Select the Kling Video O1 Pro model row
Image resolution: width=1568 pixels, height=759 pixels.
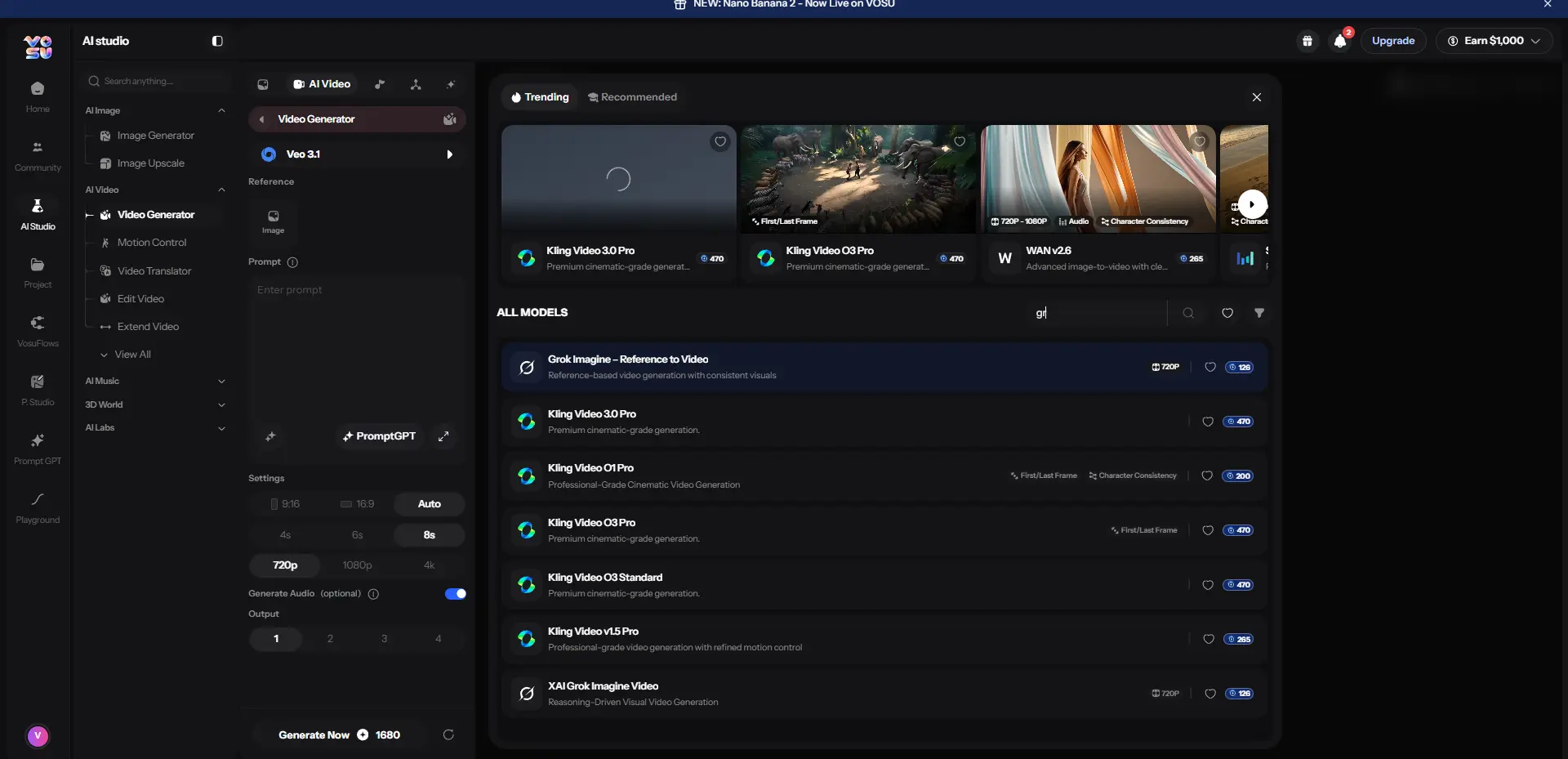(885, 476)
